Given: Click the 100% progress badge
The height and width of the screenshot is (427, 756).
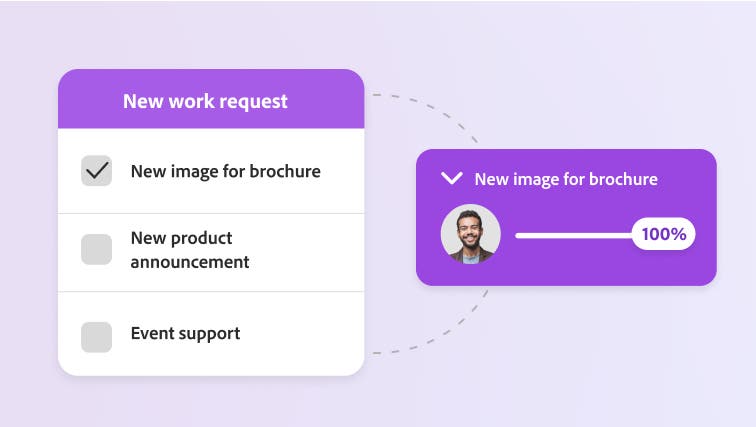Looking at the screenshot, I should [x=664, y=235].
